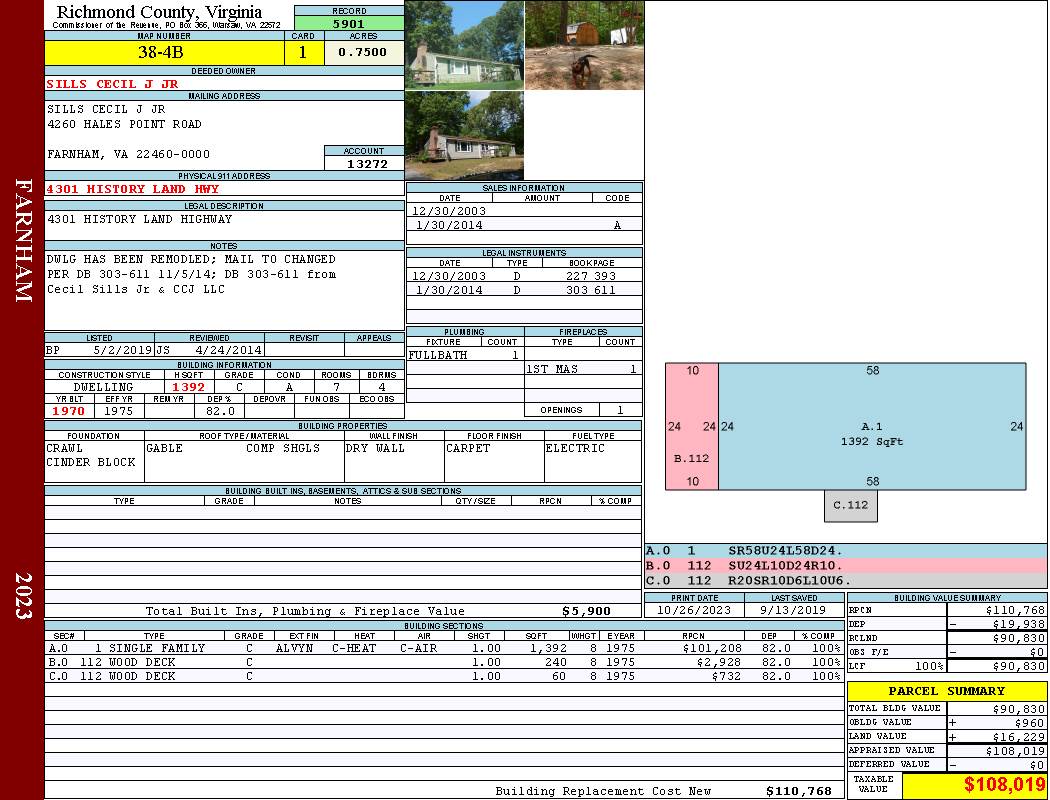Screen dimensions: 1050x800
Task: Click the bookpage value 227 393
Action: tap(591, 276)
